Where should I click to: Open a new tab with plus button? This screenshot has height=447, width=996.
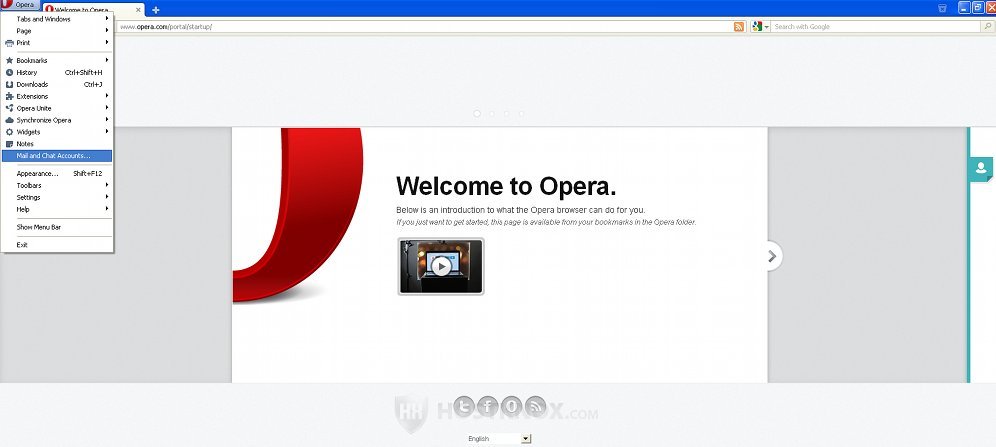point(156,10)
